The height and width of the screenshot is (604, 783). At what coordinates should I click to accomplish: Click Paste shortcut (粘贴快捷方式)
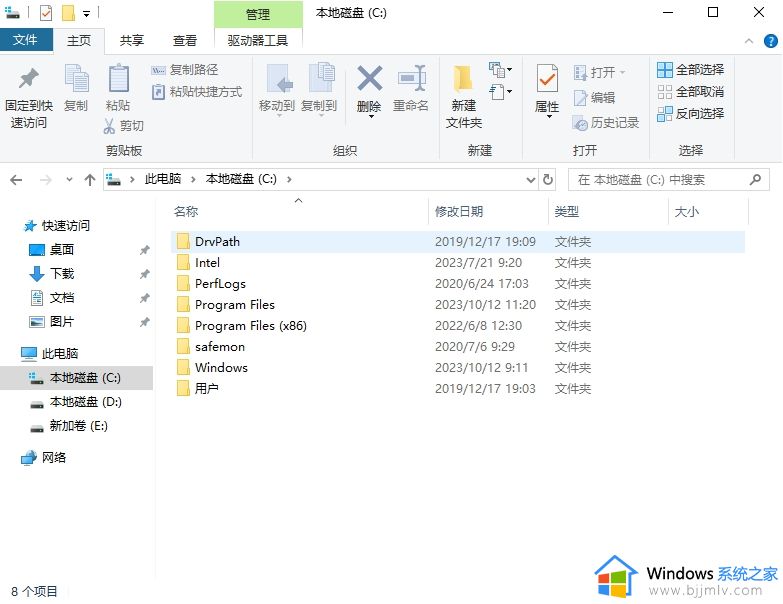(x=197, y=92)
